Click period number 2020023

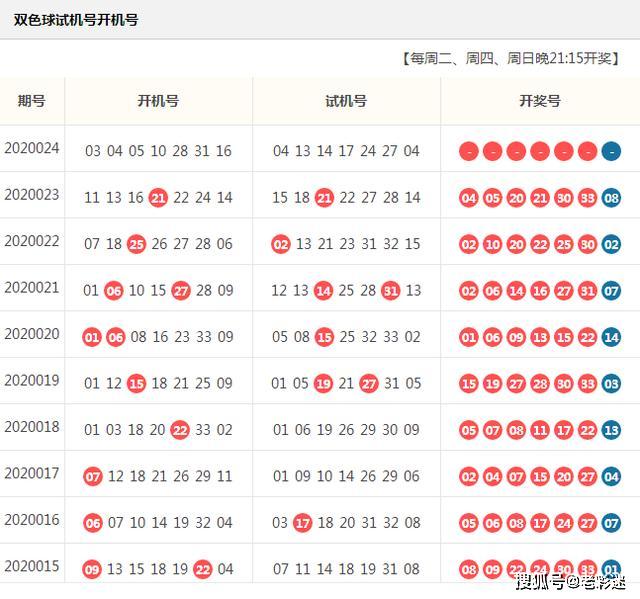pos(32,194)
